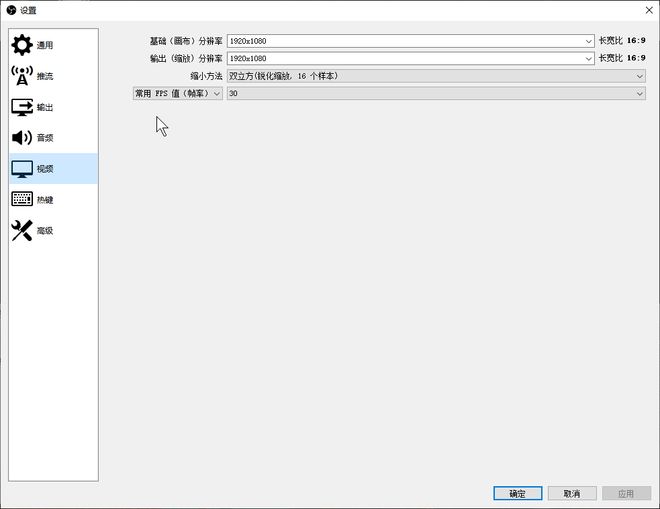Viewport: 660px width, 509px height.
Task: Click the gear icon for 通用 settings
Action: [x=21, y=45]
